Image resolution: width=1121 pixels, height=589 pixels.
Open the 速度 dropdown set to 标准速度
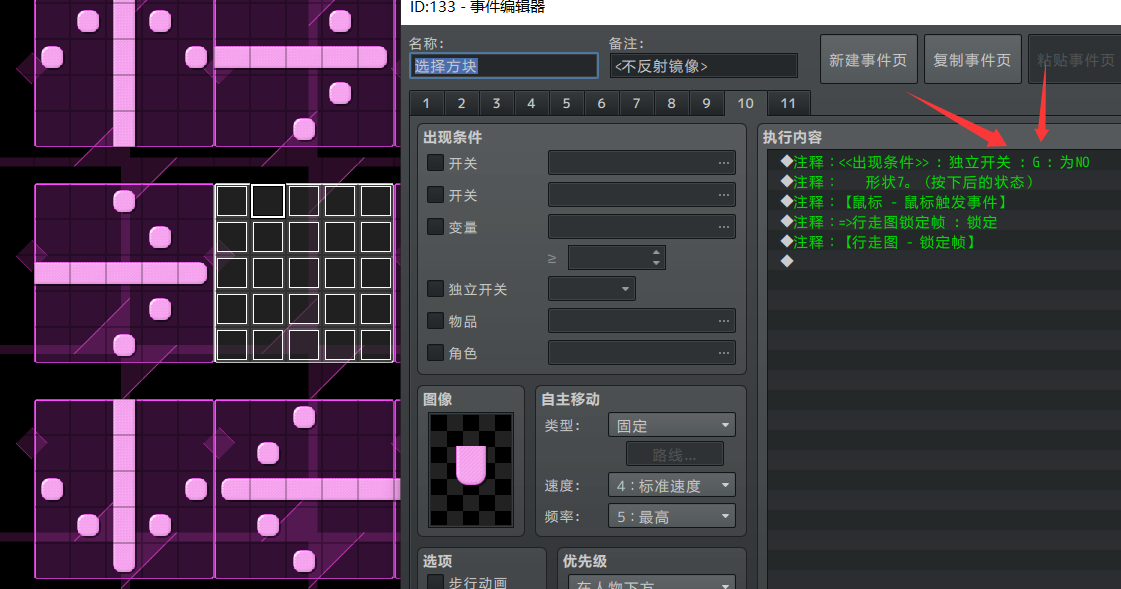coord(671,486)
